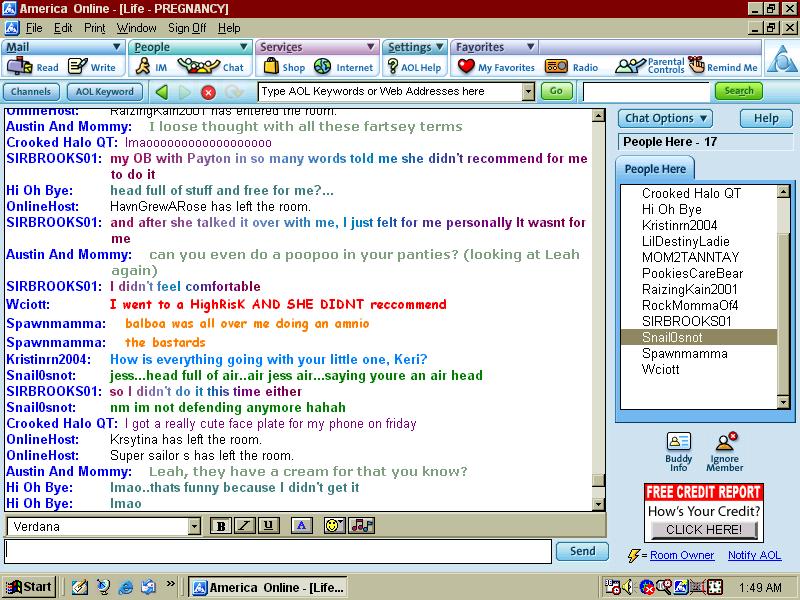Select Crooked Halo QT in member list
The width and height of the screenshot is (800, 600).
[x=699, y=193]
